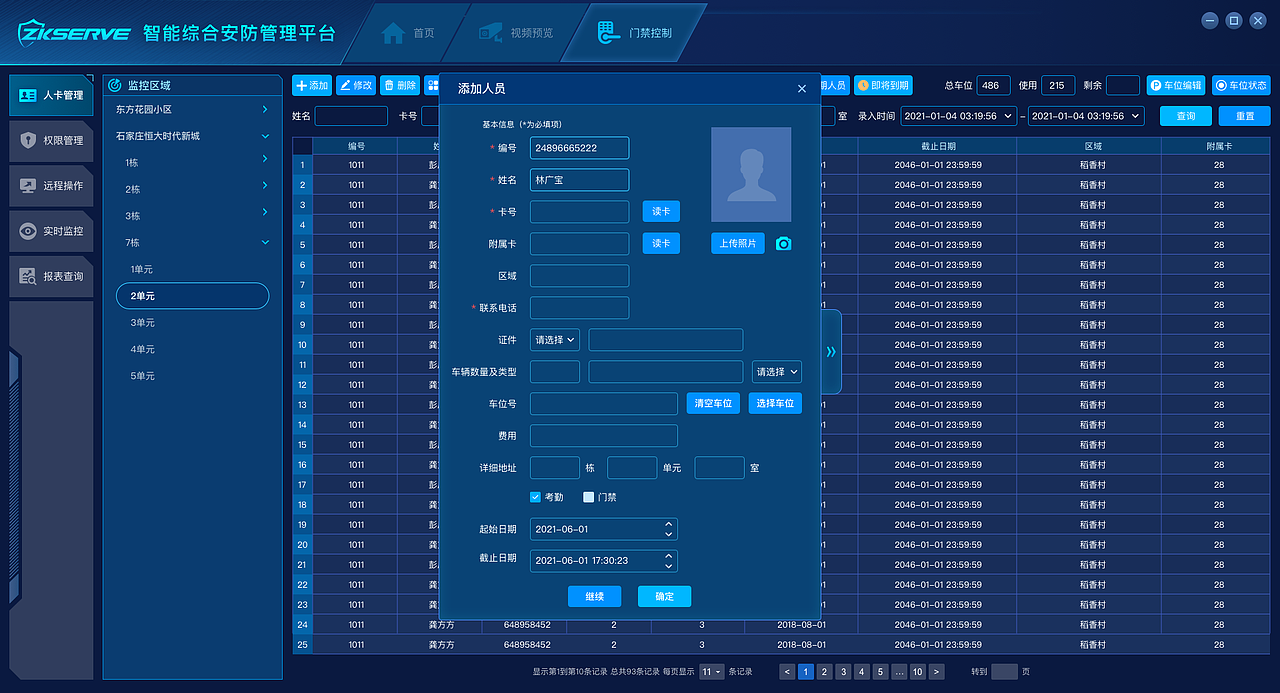Click the 查询 search button
The height and width of the screenshot is (693, 1280).
[1186, 116]
